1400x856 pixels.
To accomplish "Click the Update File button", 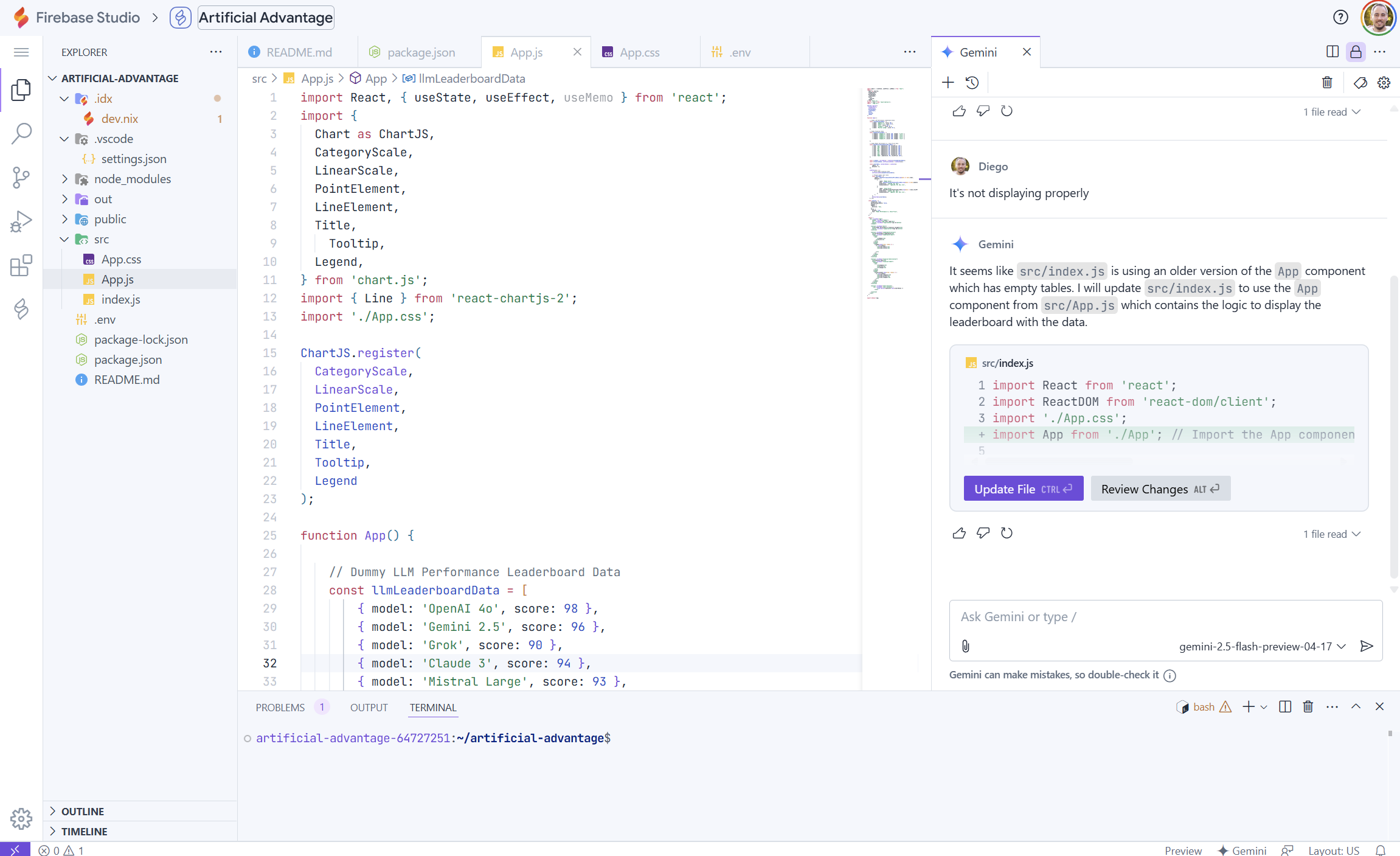I will [1024, 489].
